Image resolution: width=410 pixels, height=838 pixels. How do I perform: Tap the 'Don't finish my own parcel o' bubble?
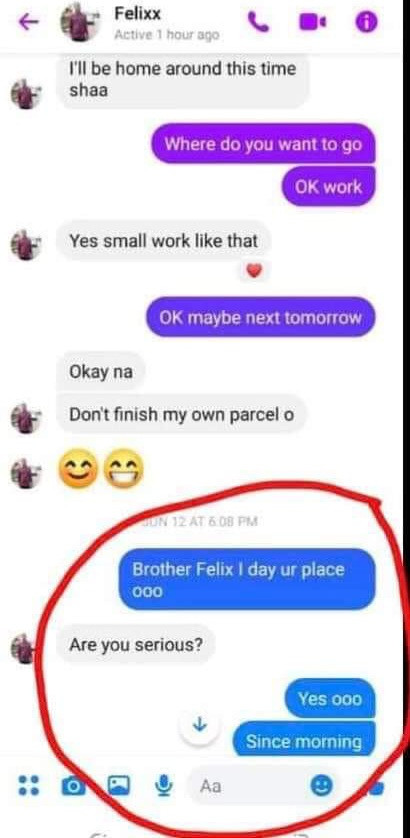[181, 414]
